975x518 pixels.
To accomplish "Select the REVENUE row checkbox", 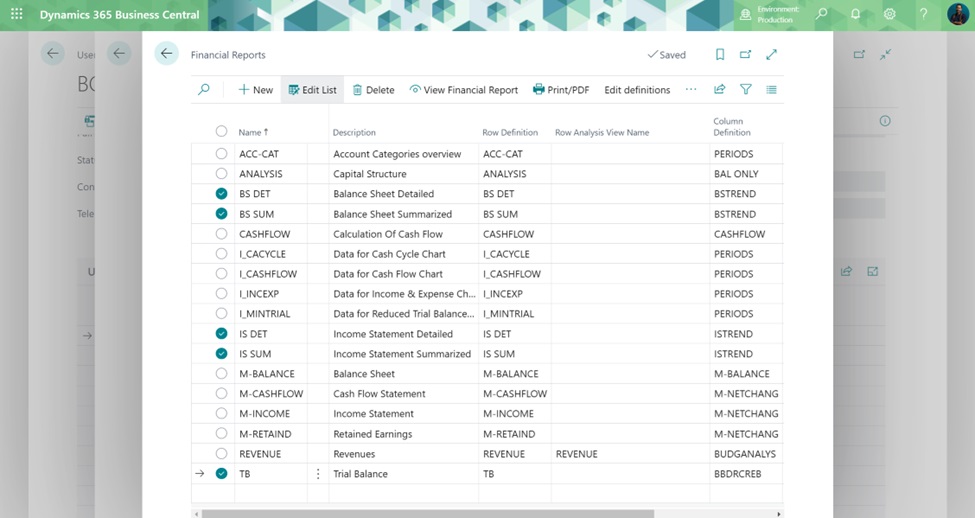I will coord(221,454).
